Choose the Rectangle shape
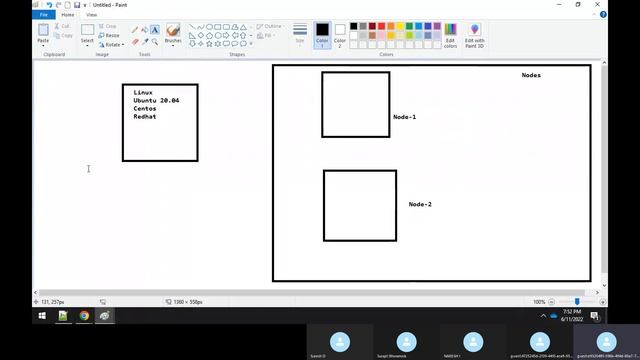Screen dimensions: 640x360 [x=218, y=27]
